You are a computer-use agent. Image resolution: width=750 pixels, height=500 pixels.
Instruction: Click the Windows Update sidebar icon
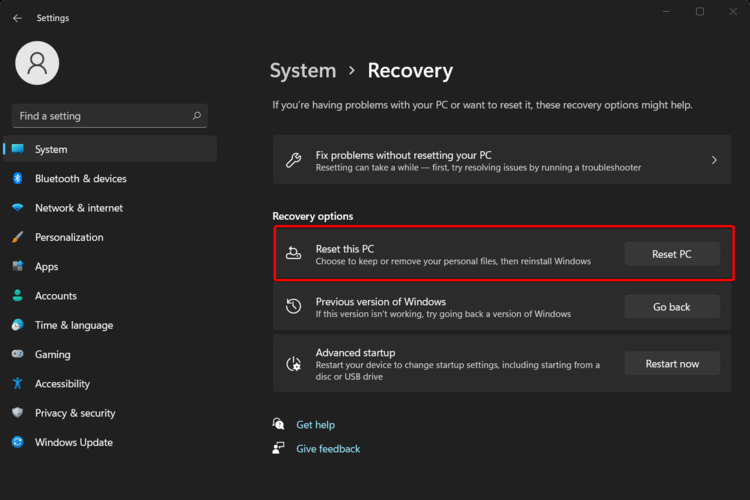[x=17, y=442]
